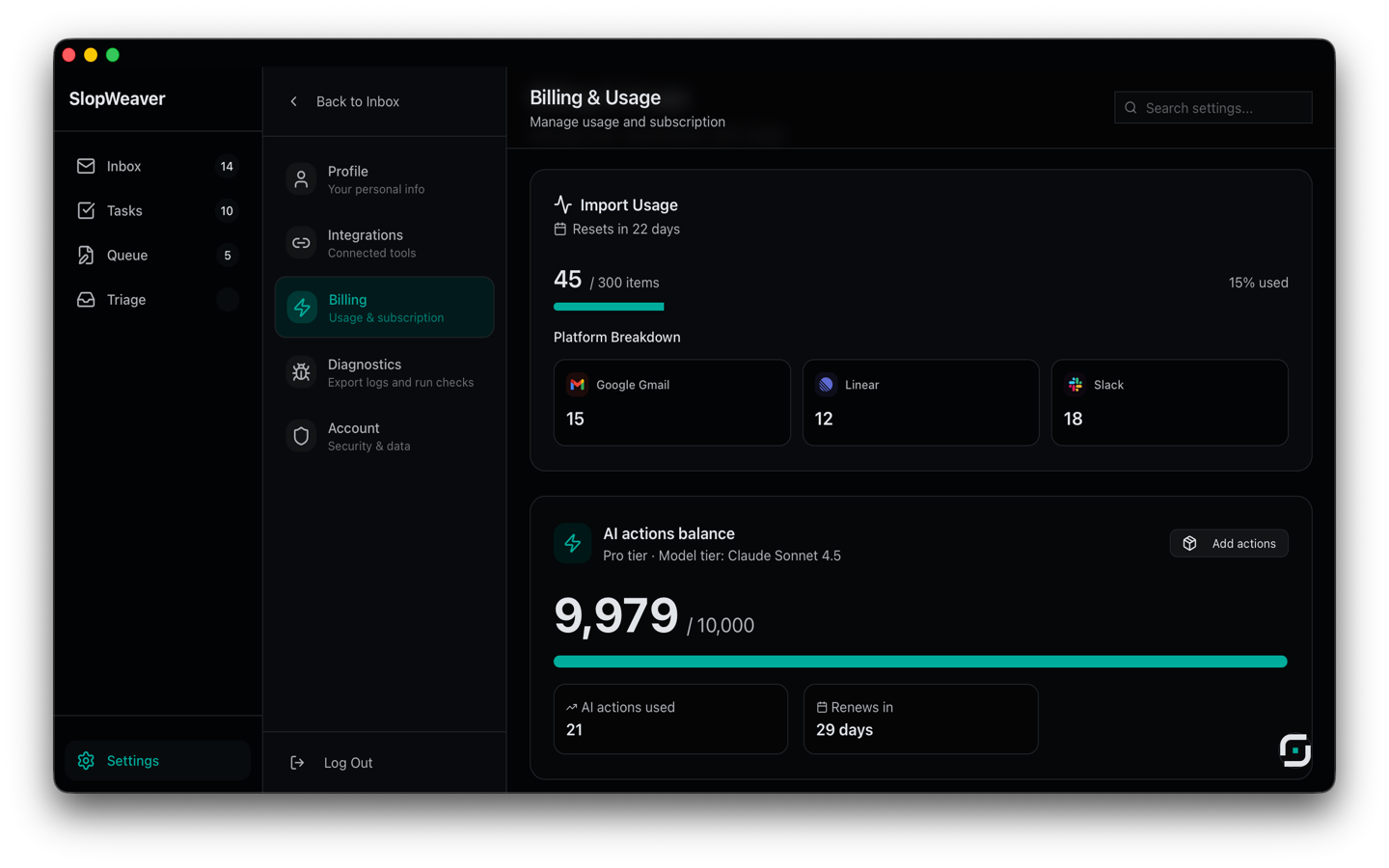
Task: Click the Tasks count badge 10
Action: coord(227,210)
